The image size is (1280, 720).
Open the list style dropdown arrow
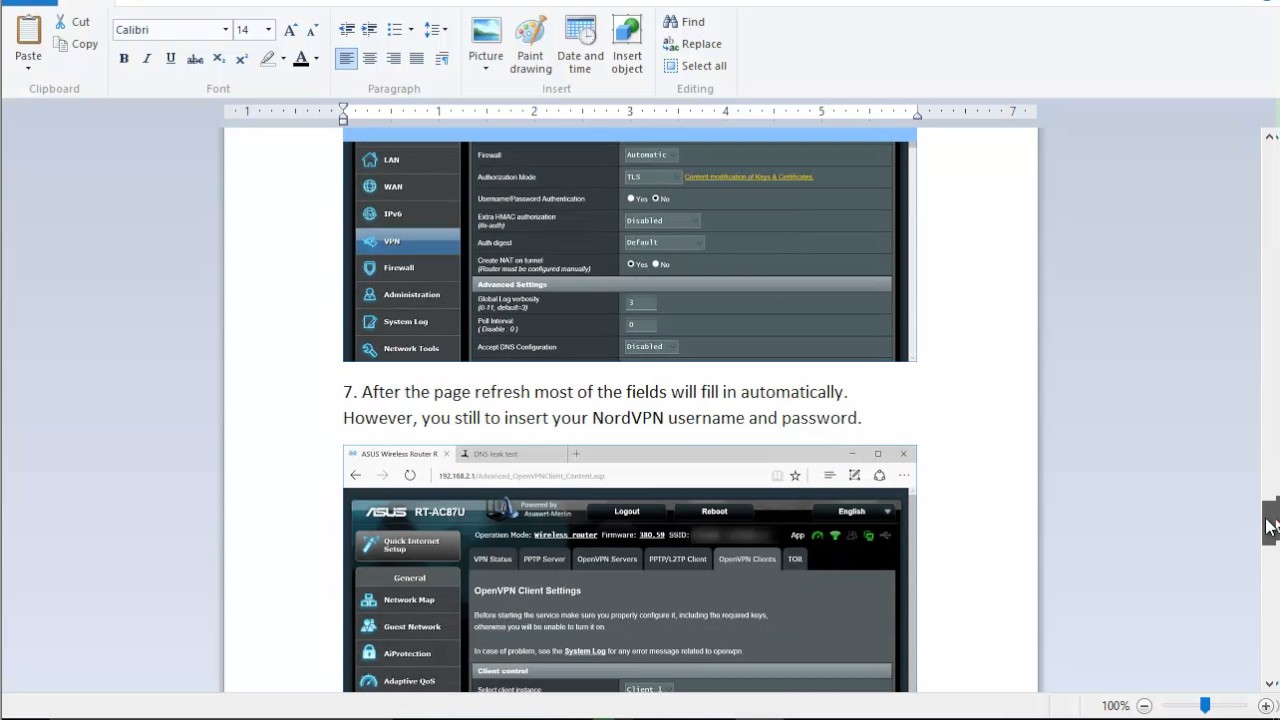click(x=410, y=30)
